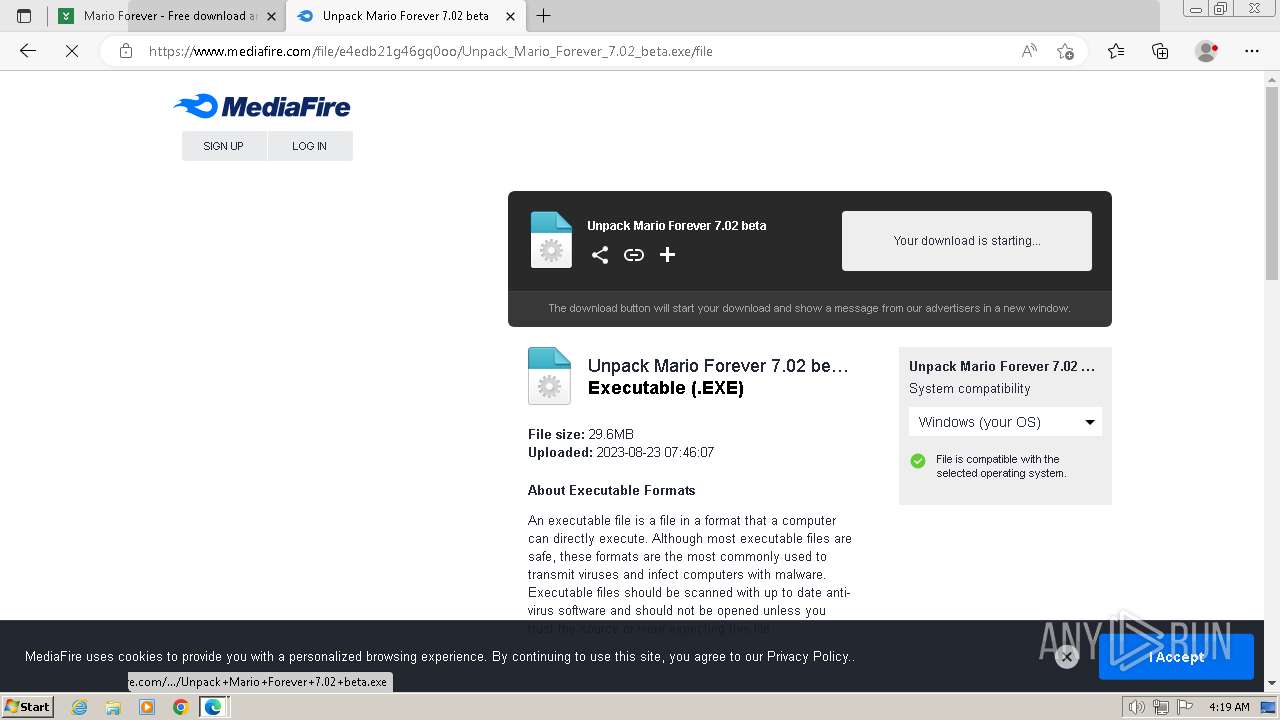Launch Chrome from taskbar
The image size is (1280, 720).
(180, 707)
